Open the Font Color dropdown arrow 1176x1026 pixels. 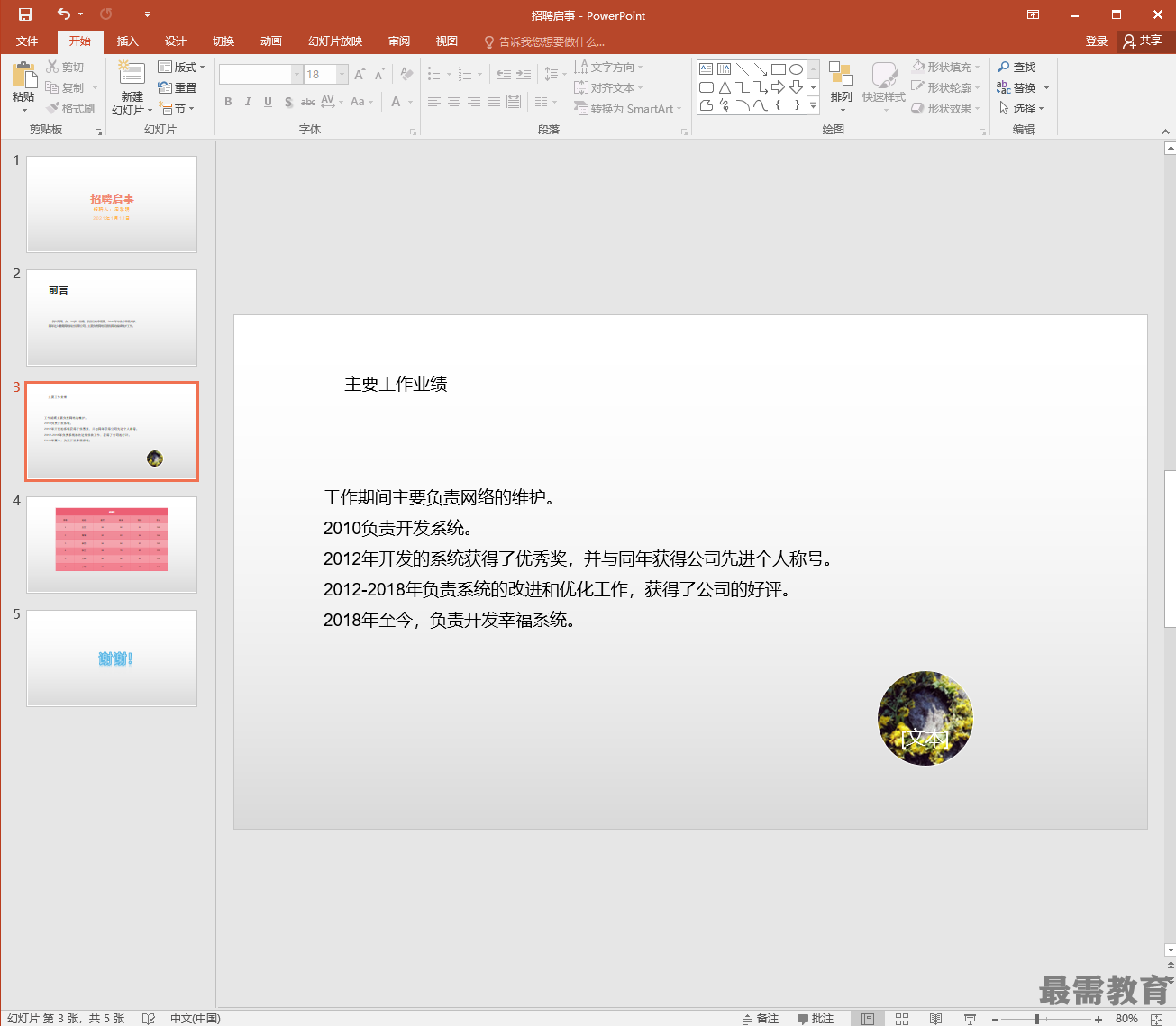tap(411, 102)
